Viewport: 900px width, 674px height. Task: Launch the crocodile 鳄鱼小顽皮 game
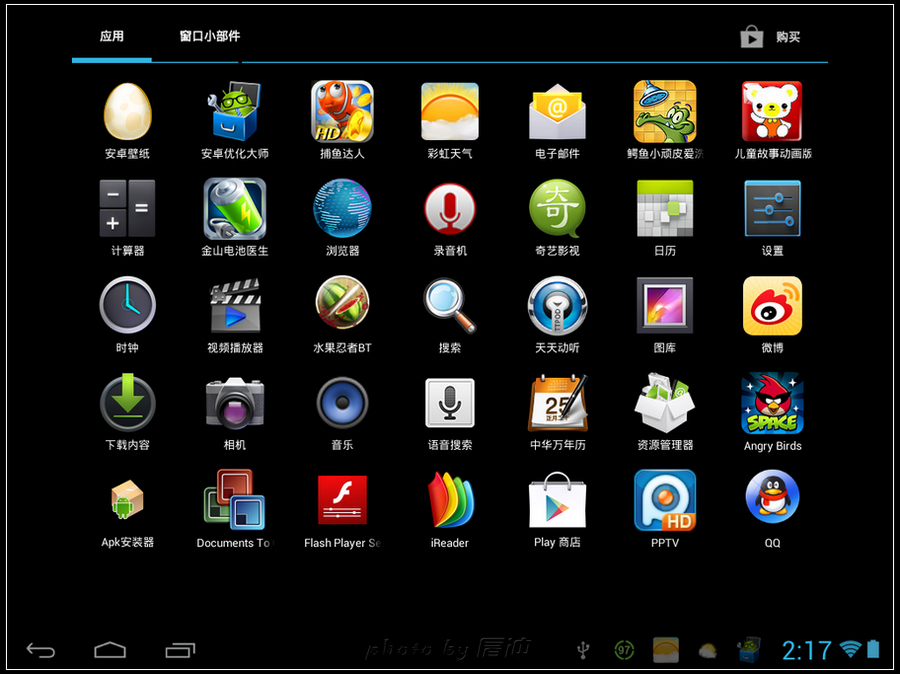665,111
